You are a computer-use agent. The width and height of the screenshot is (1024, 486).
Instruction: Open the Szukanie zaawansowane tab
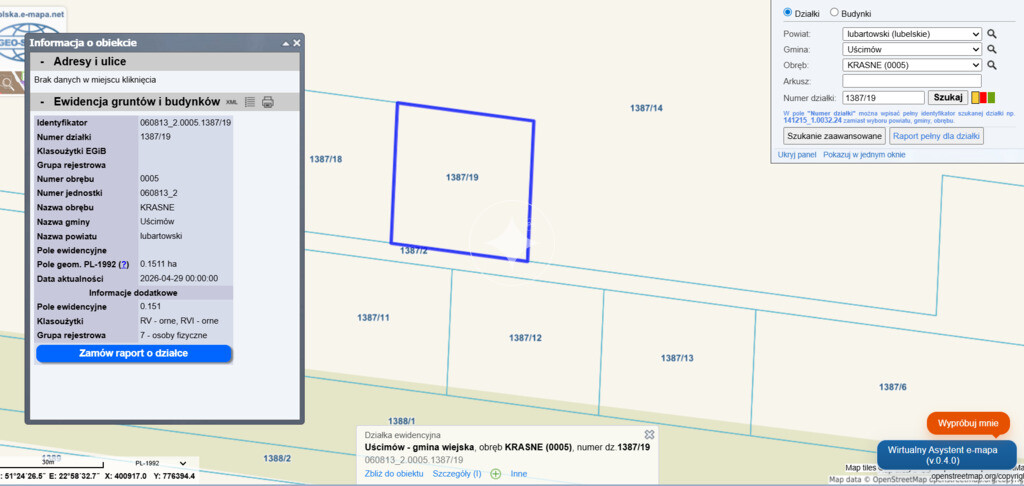[834, 136]
